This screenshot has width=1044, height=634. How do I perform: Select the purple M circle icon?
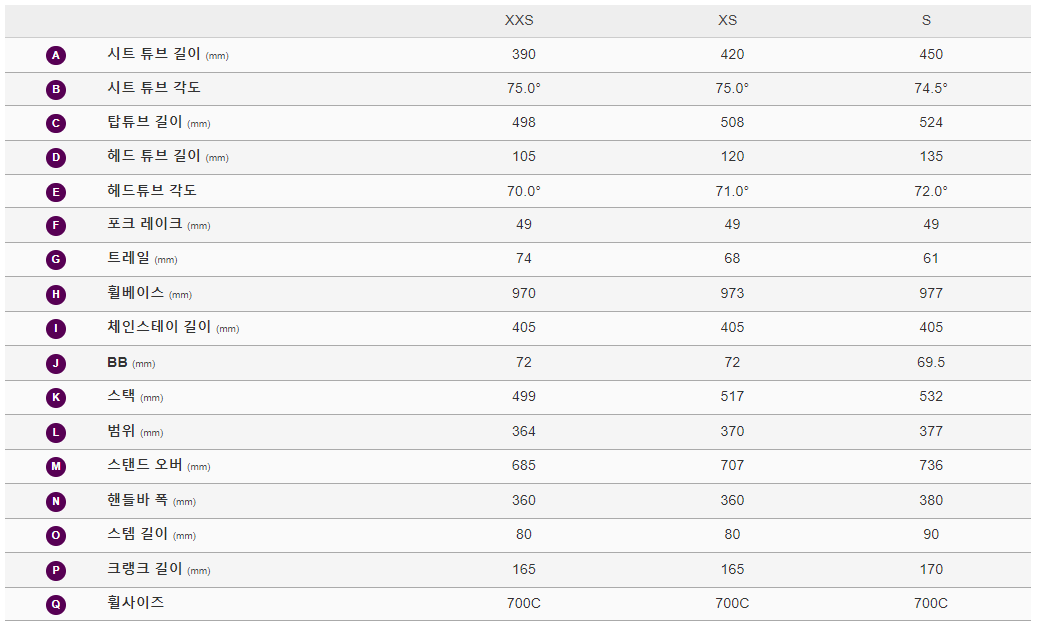click(56, 466)
